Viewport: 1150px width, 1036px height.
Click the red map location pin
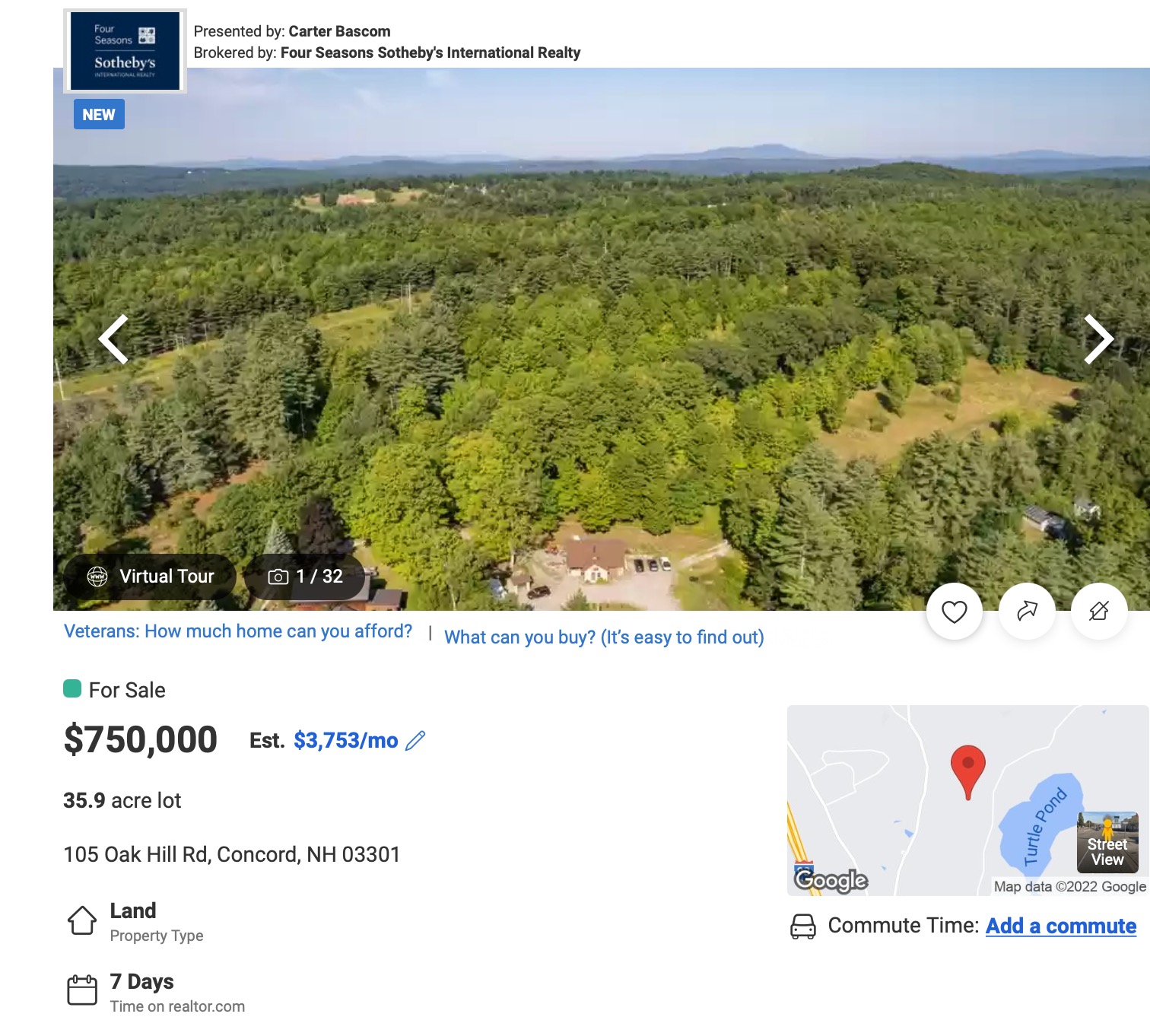pyautogui.click(x=968, y=771)
